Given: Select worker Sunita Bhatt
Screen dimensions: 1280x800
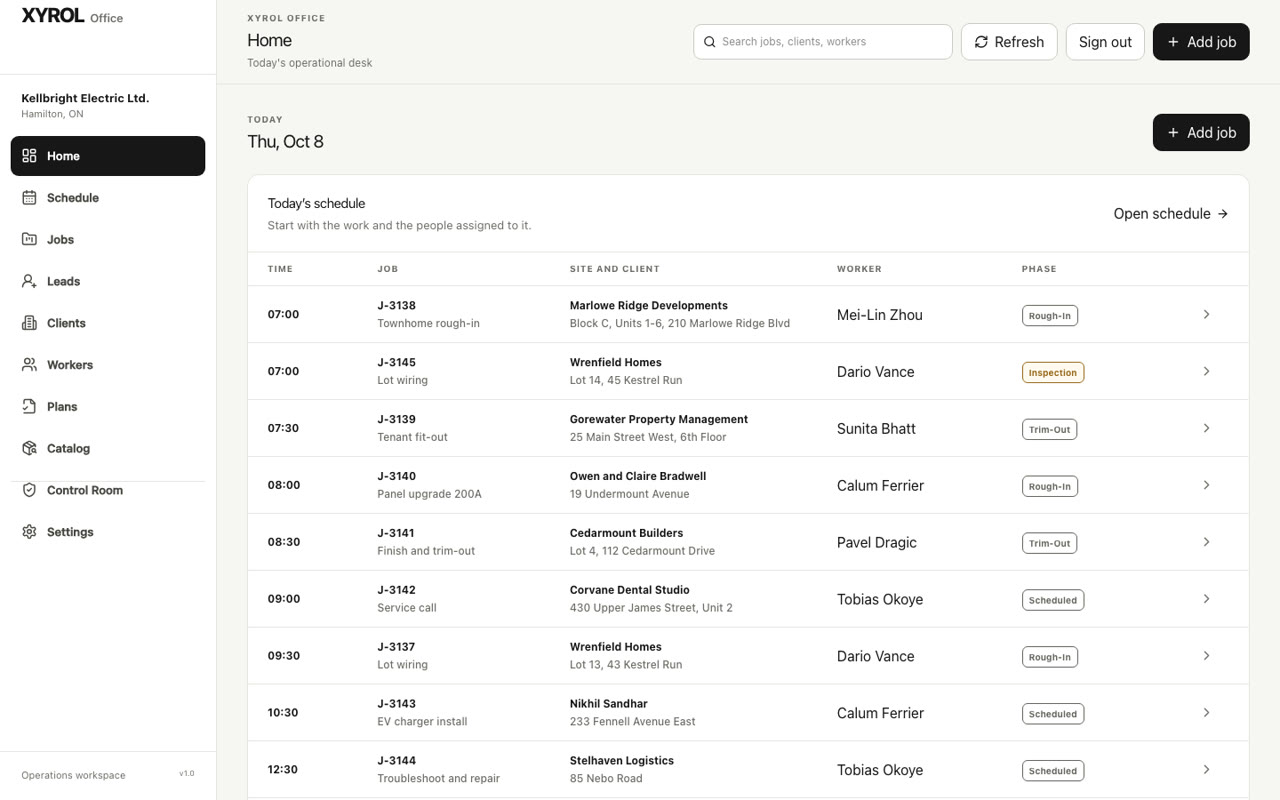Looking at the screenshot, I should 876,429.
